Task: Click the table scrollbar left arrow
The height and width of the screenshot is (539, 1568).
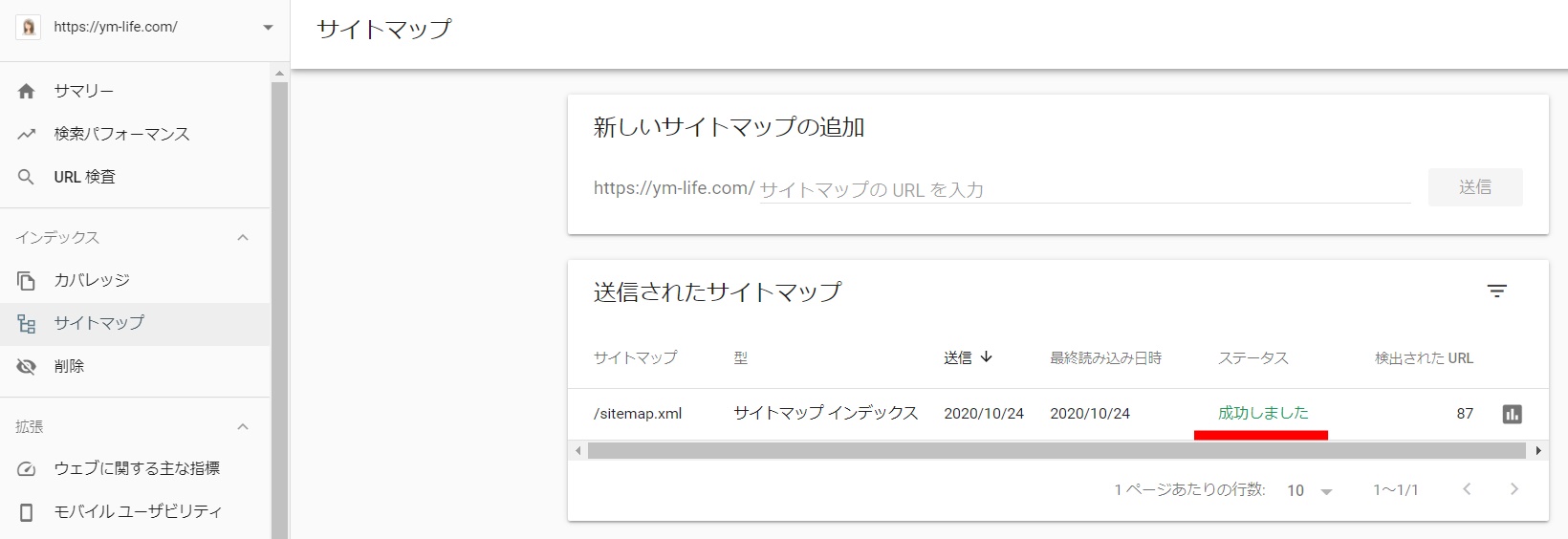Action: (x=577, y=450)
